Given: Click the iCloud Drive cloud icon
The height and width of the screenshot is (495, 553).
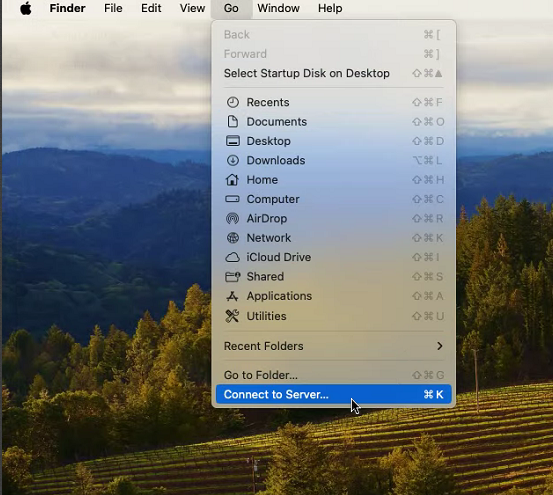Looking at the screenshot, I should pos(232,257).
